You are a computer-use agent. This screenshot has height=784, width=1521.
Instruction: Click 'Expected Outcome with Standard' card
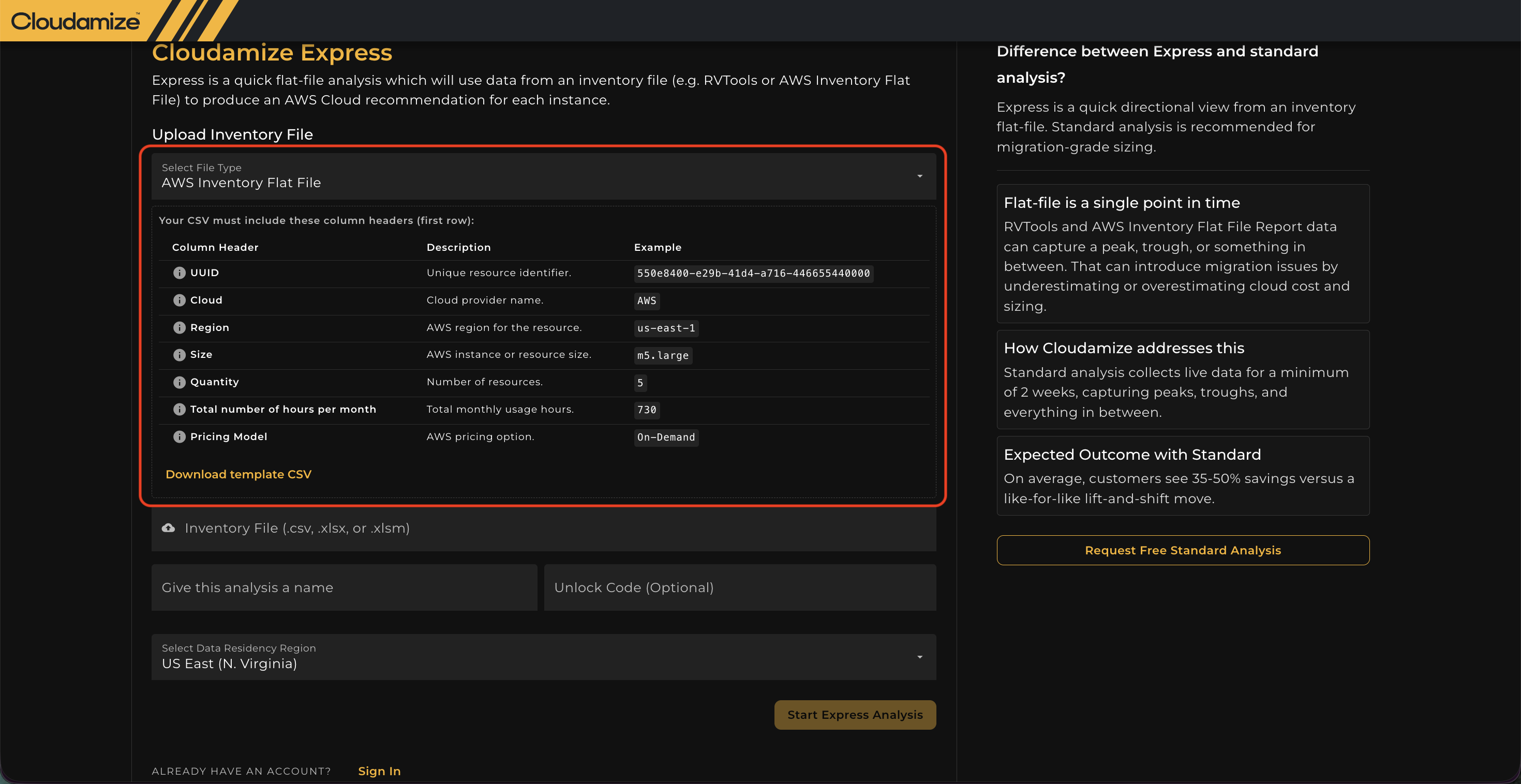(x=1183, y=476)
